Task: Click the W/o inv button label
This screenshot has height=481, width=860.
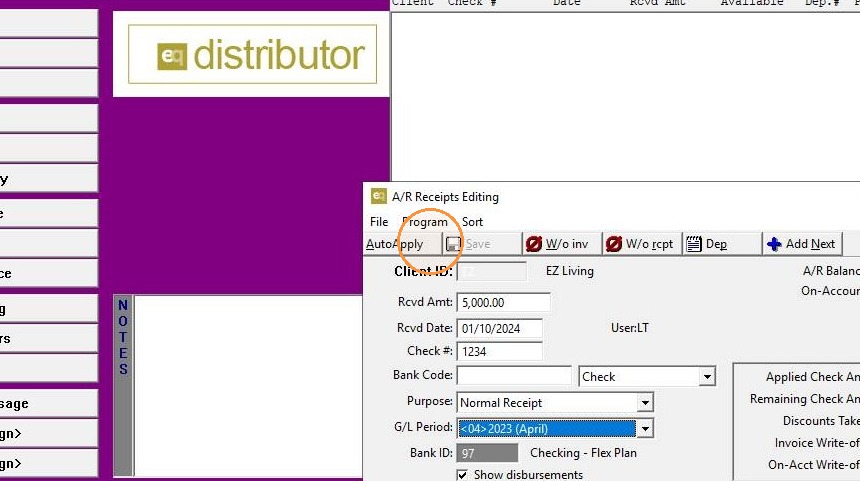Action: tap(567, 244)
